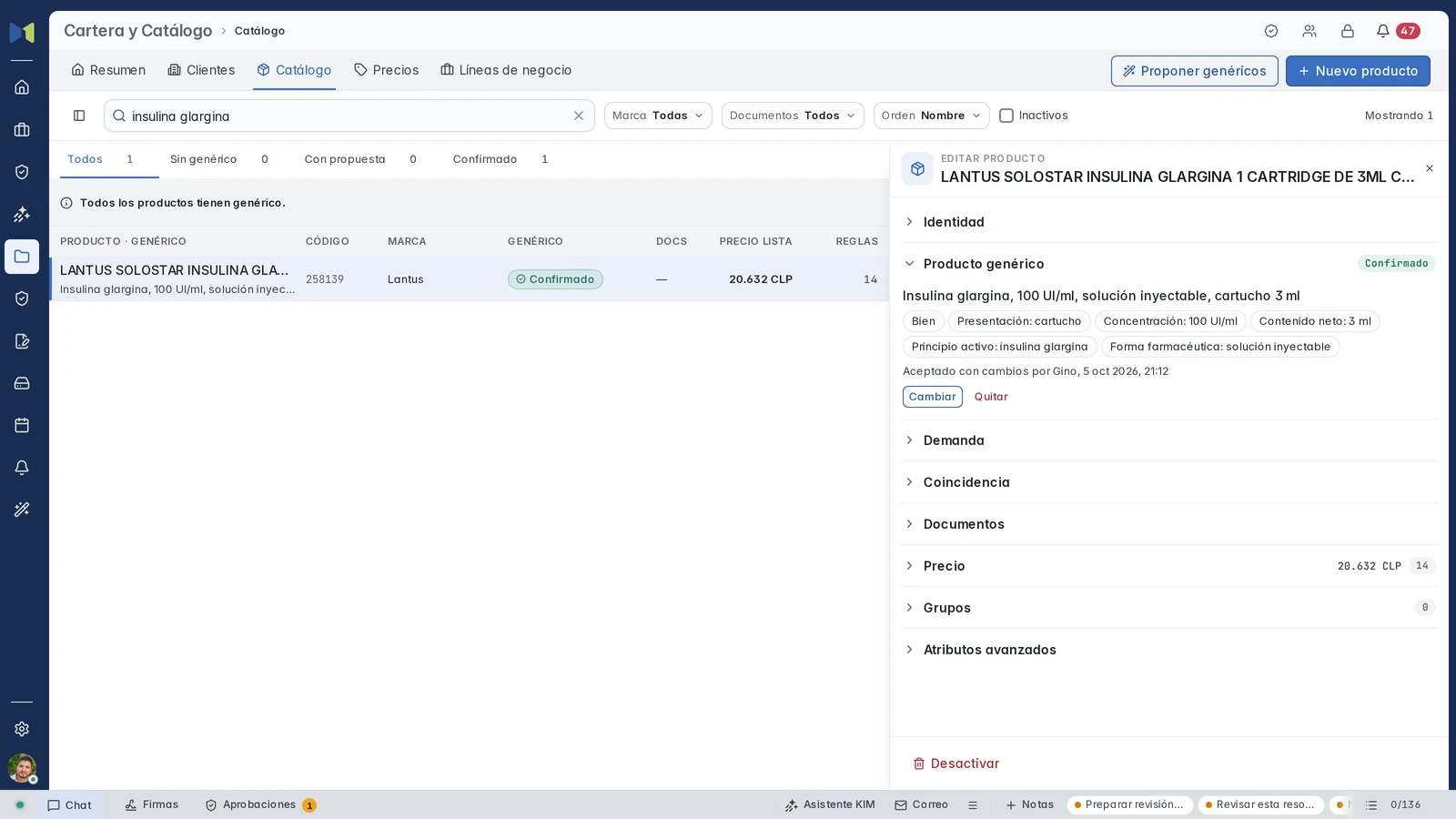Click the user avatar in sidebar
The image size is (1456, 819).
tap(22, 768)
